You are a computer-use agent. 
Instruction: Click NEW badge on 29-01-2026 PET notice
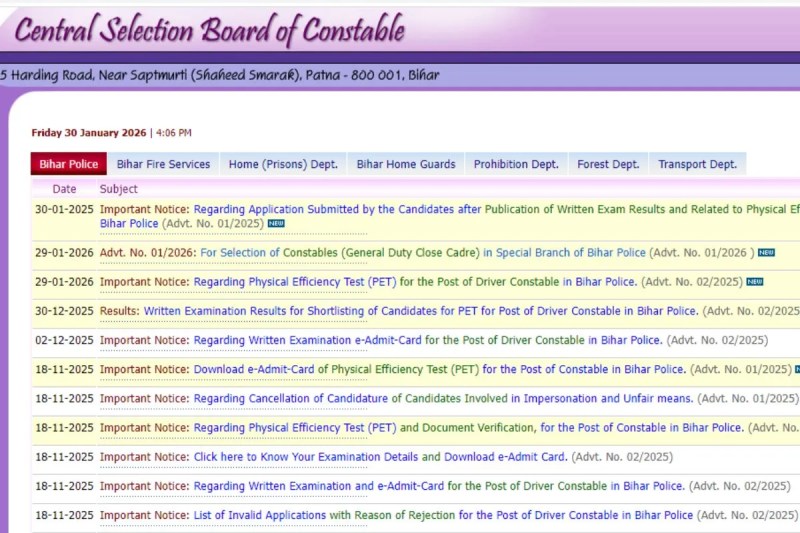pyautogui.click(x=755, y=282)
